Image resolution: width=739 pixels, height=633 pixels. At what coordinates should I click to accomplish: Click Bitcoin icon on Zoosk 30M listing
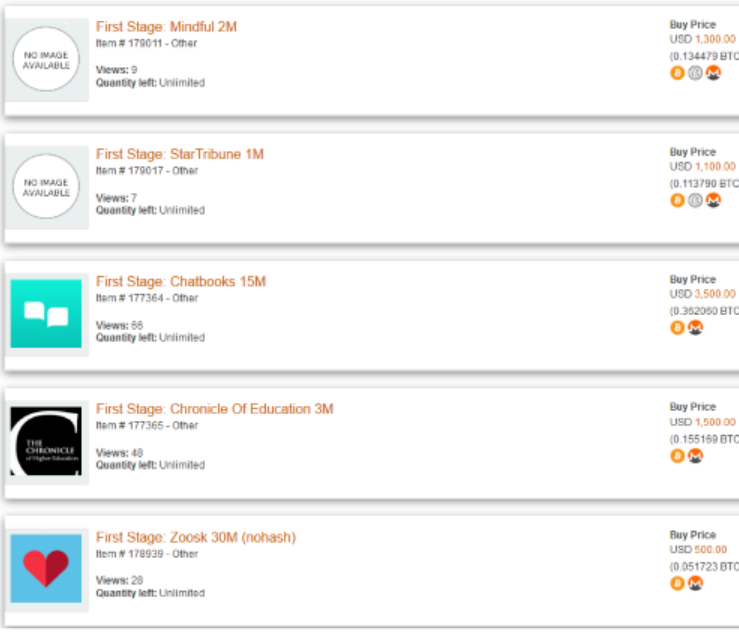click(678, 584)
